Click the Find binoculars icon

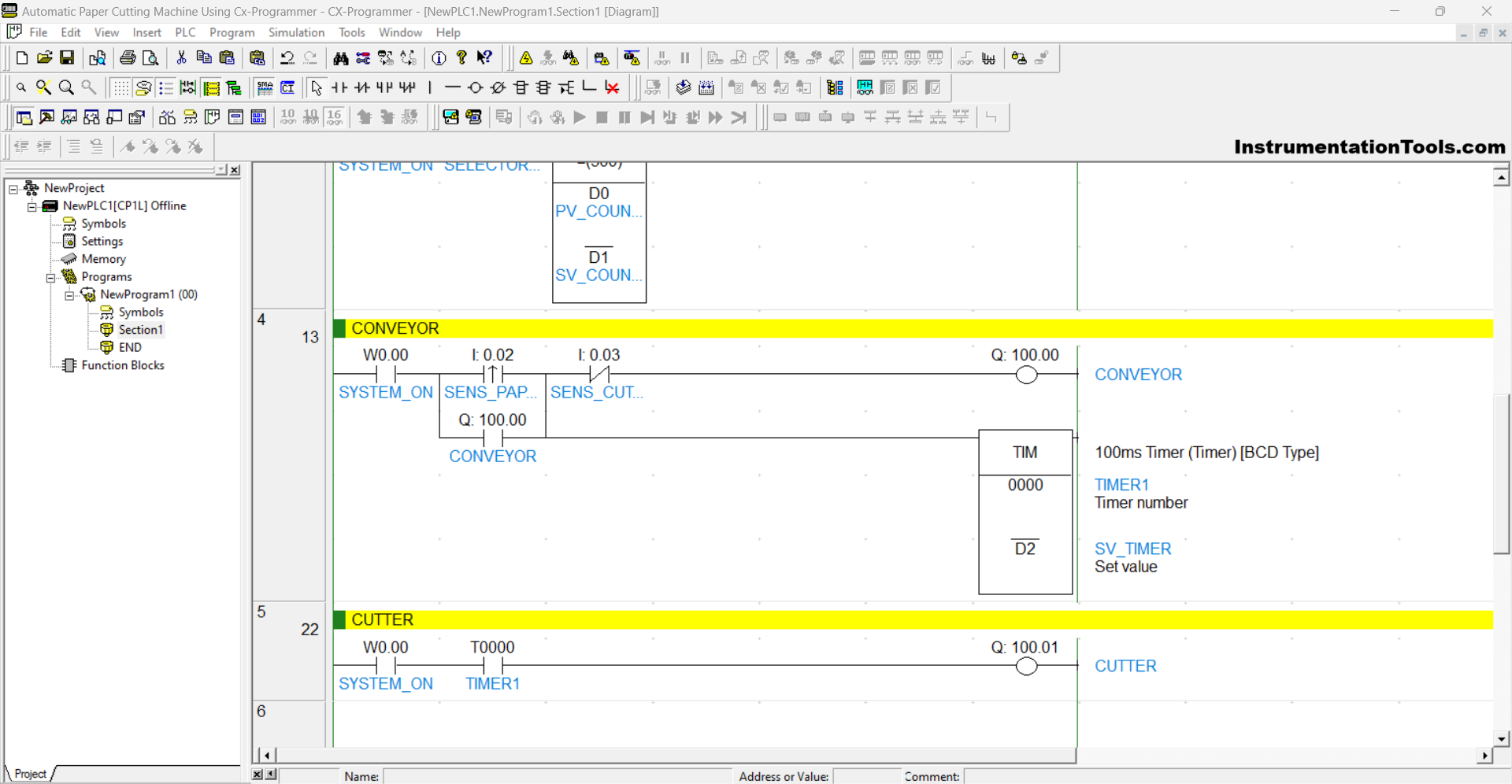point(340,58)
